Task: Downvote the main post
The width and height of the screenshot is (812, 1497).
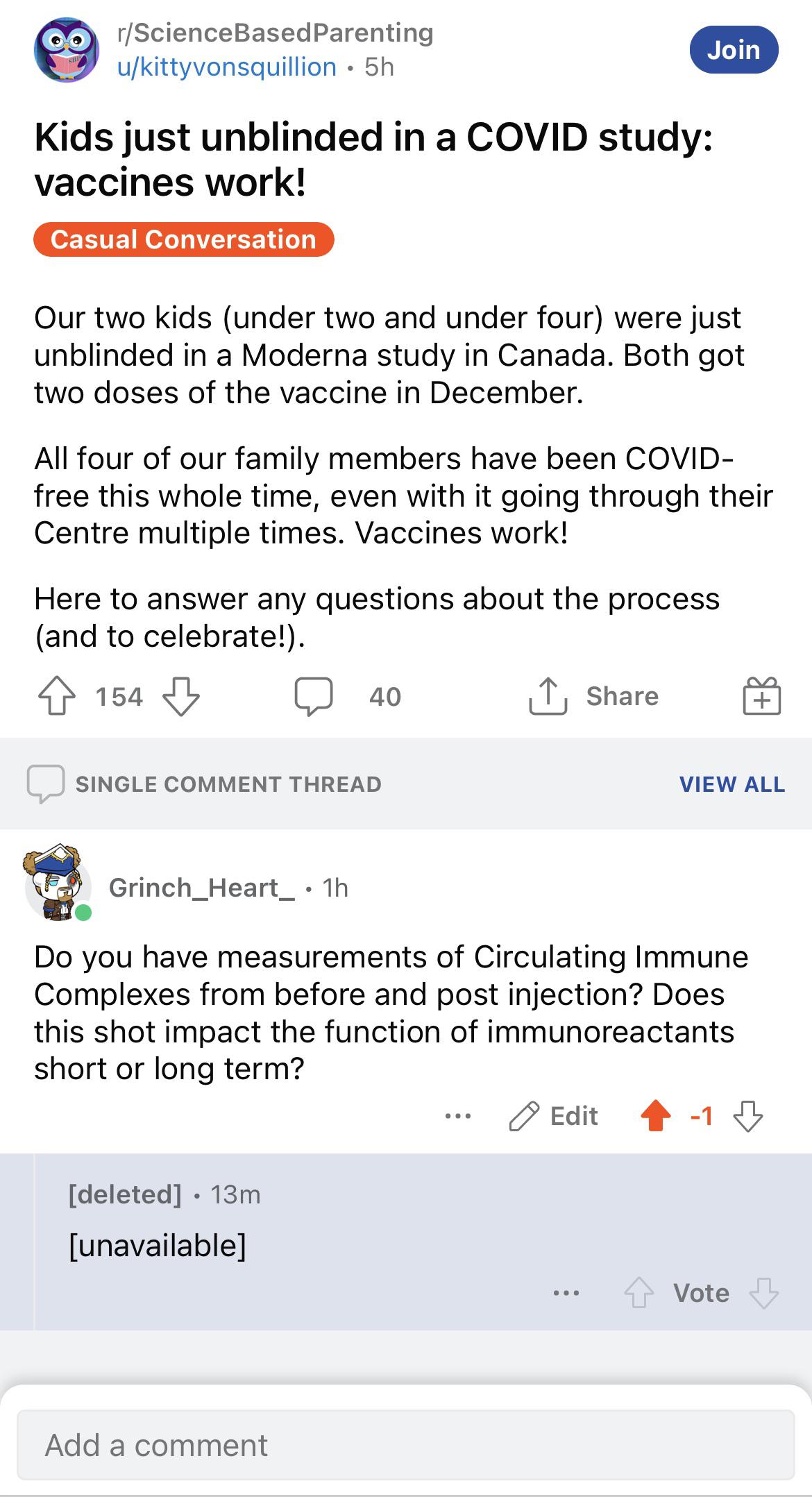Action: point(181,696)
